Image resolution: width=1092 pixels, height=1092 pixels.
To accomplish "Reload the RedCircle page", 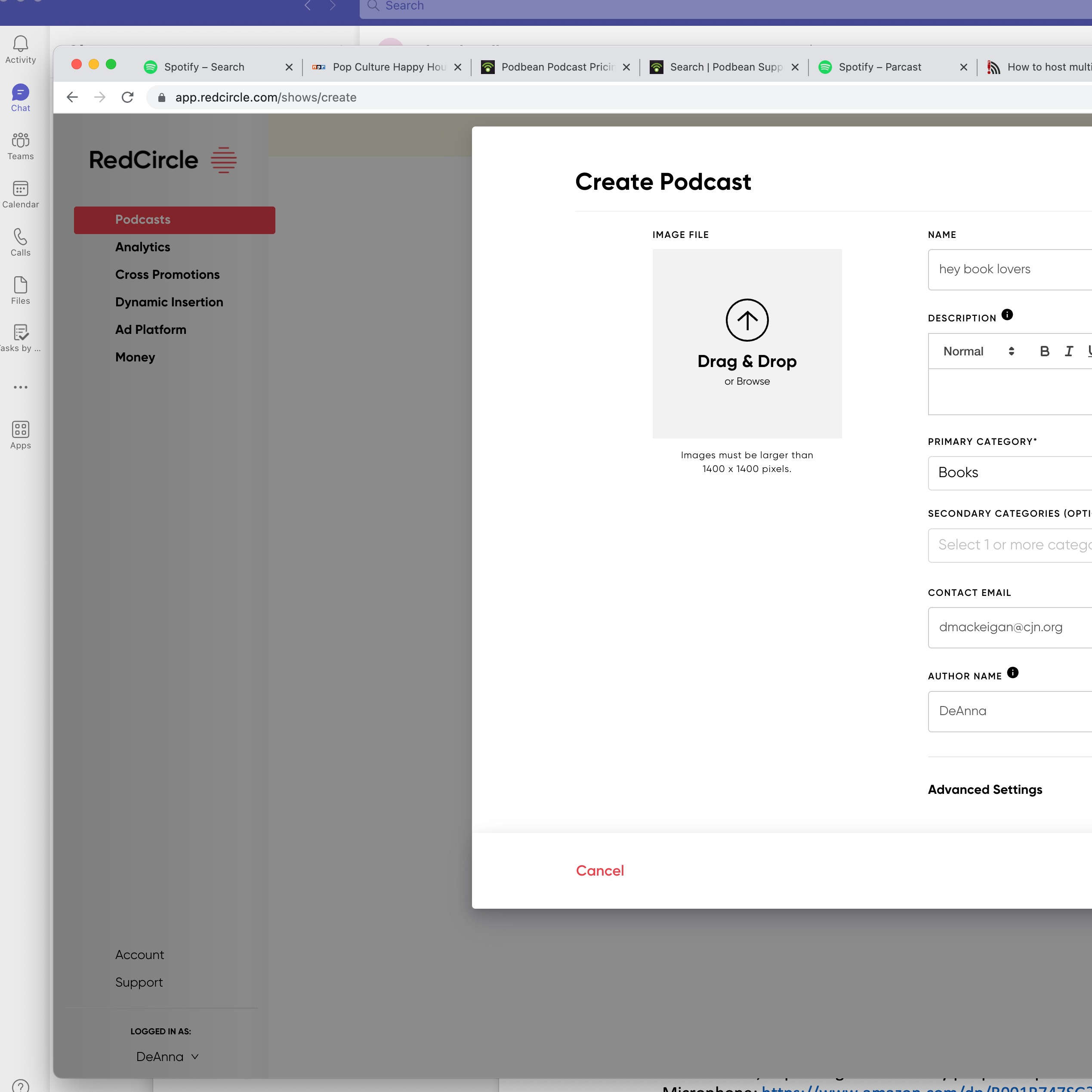I will click(128, 97).
